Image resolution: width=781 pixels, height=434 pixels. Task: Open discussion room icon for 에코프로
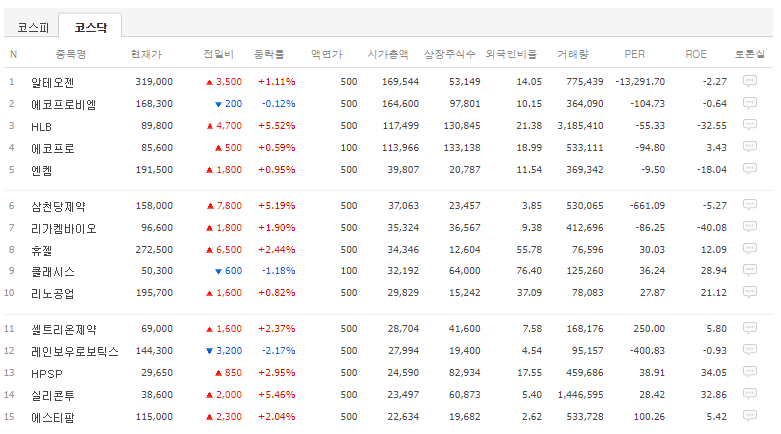click(x=750, y=147)
